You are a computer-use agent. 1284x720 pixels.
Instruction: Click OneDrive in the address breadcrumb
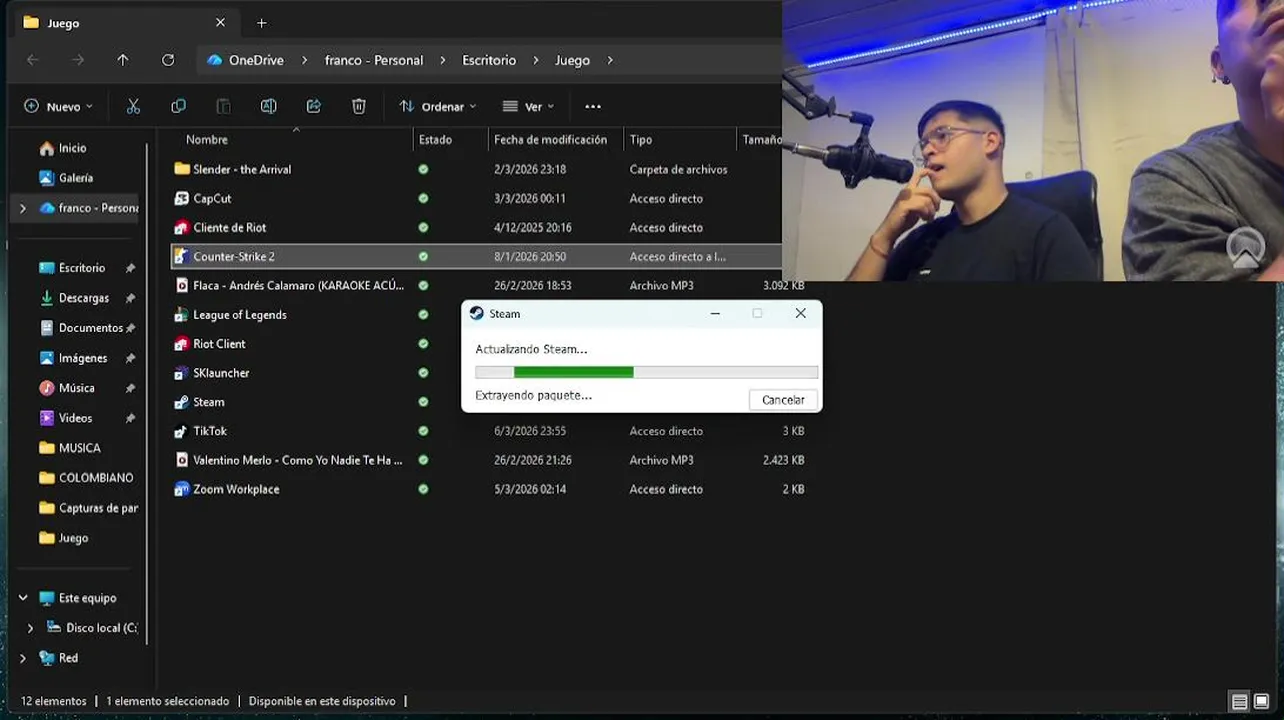[x=256, y=60]
